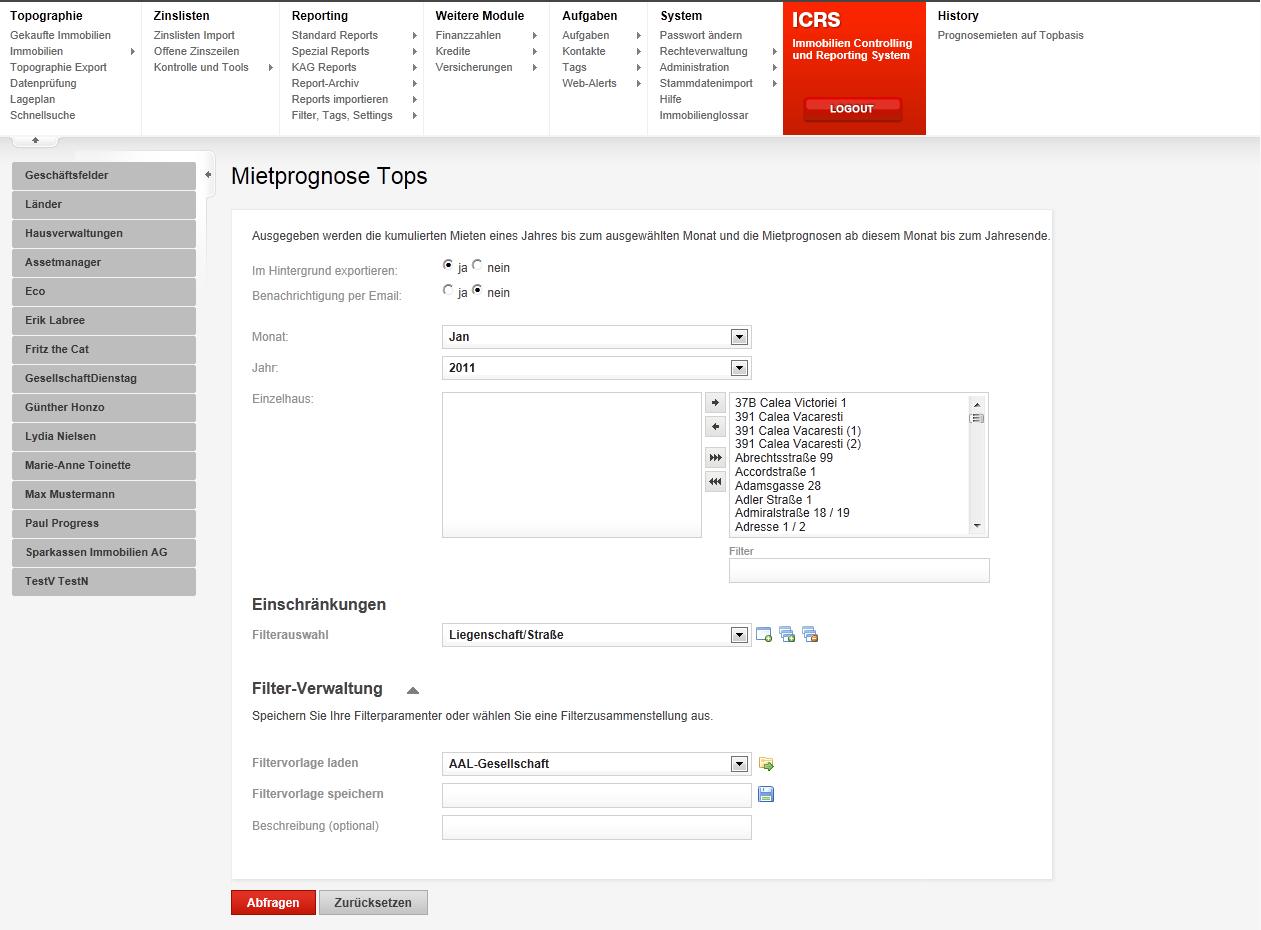This screenshot has height=930, width=1261.
Task: Click the single left-arrow remove button
Action: [715, 427]
